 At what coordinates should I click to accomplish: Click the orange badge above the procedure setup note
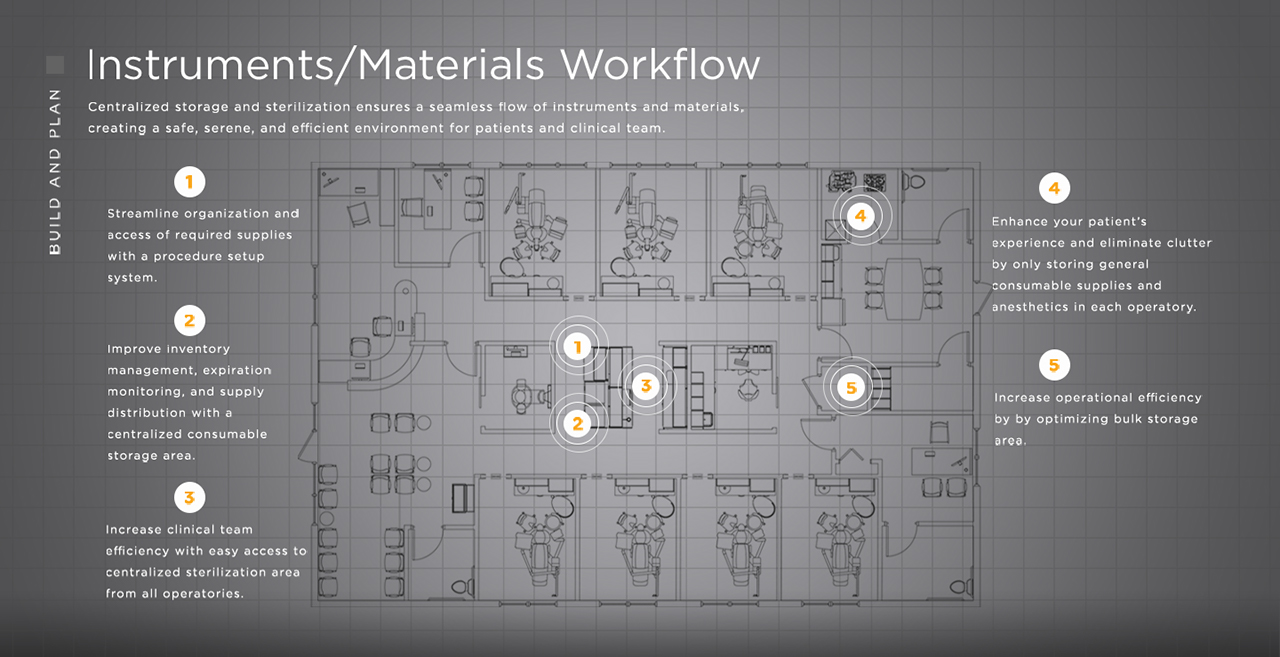pos(189,182)
